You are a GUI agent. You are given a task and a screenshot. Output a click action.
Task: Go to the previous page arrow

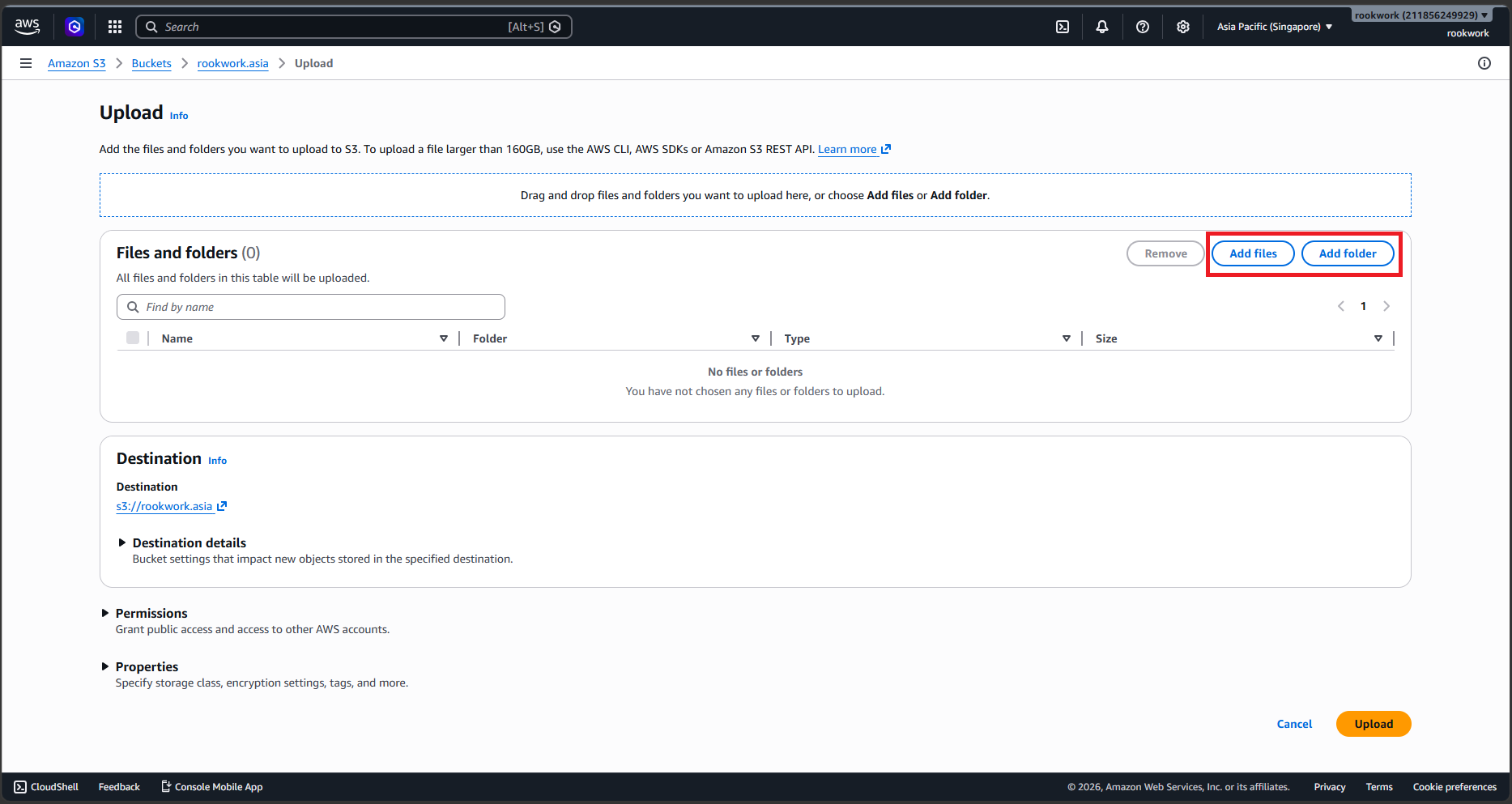(x=1341, y=306)
